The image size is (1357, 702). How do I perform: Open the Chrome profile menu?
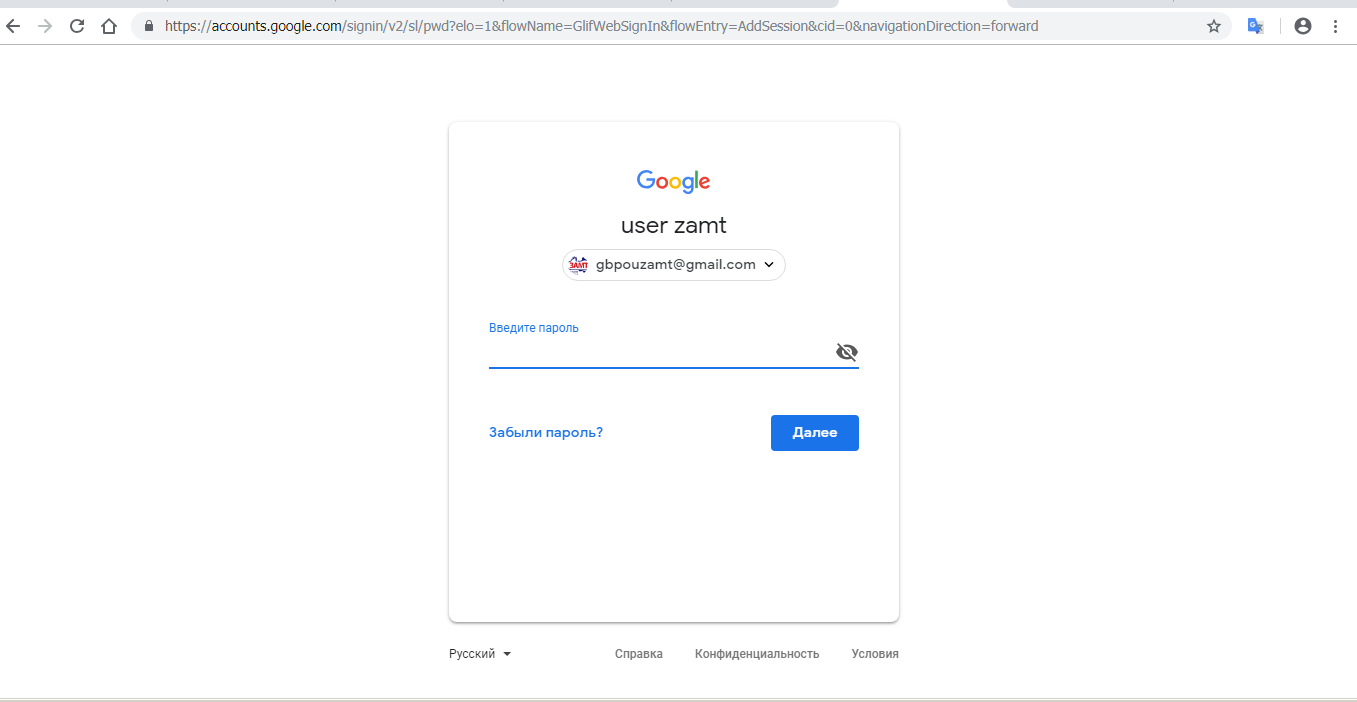(1302, 26)
